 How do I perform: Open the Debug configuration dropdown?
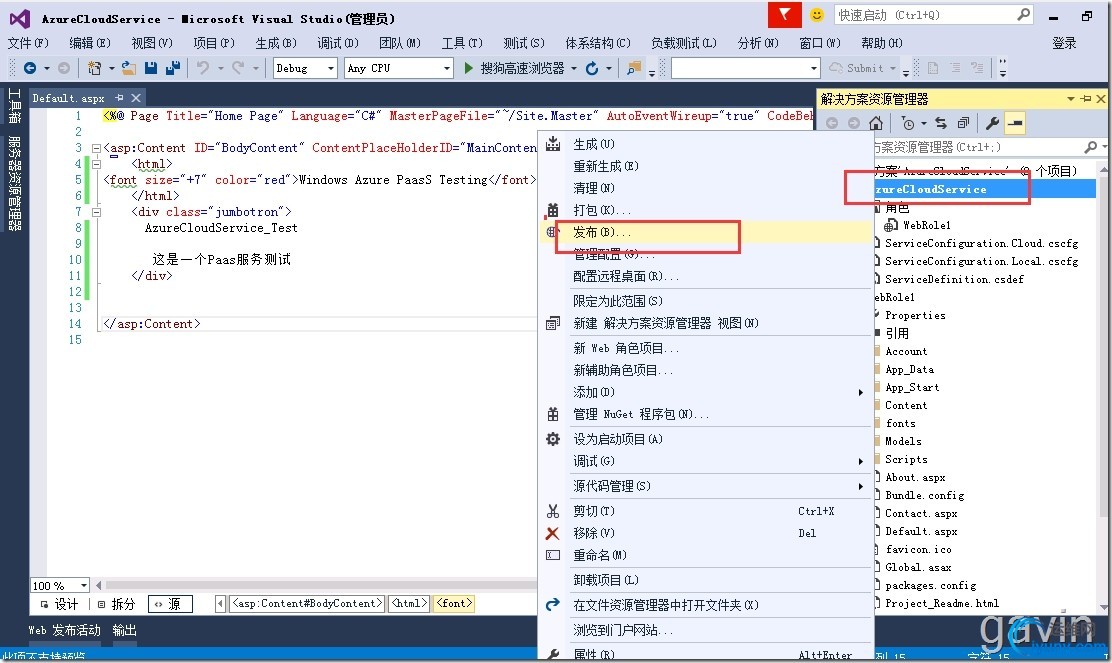coord(330,68)
